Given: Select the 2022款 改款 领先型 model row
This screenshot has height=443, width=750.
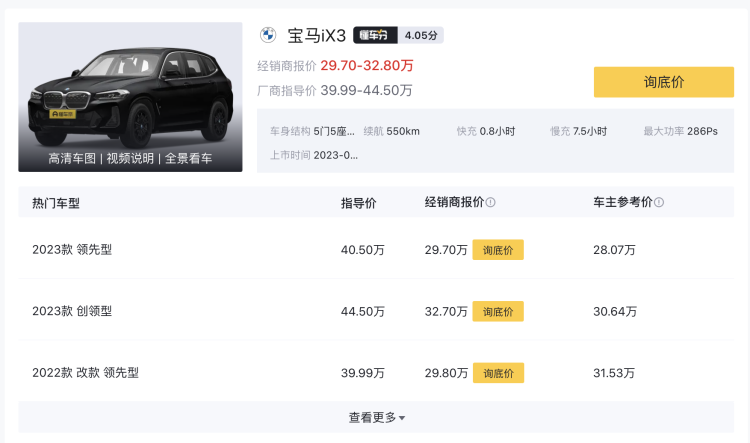Looking at the screenshot, I should 376,373.
